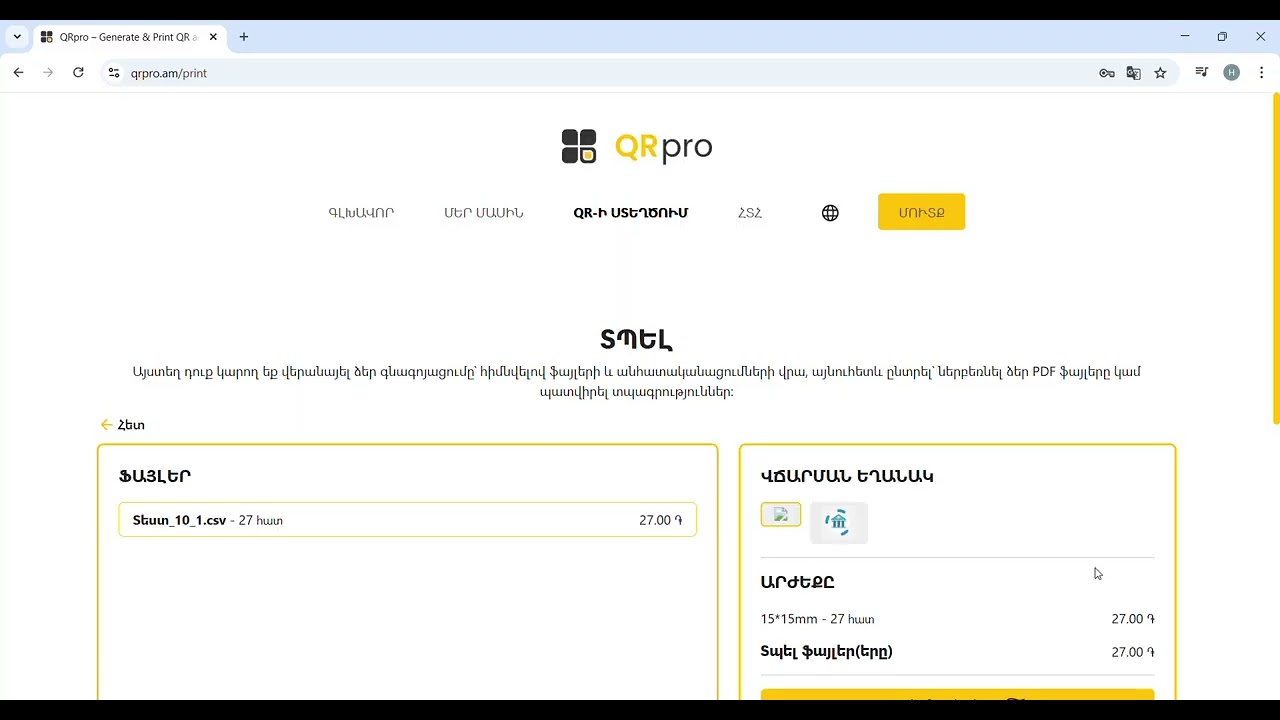Close the QRpro browser tab
Screen dimensions: 1280x720
213,37
